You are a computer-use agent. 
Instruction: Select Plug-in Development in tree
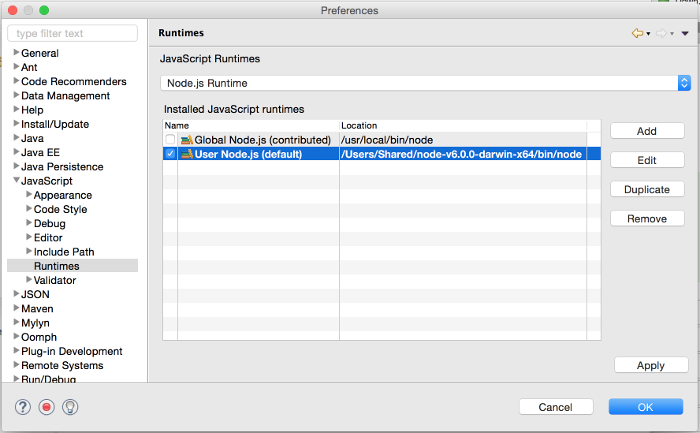71,351
